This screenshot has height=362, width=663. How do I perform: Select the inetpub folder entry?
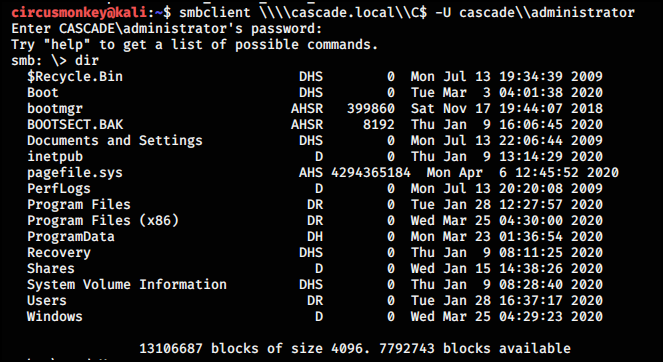point(55,156)
